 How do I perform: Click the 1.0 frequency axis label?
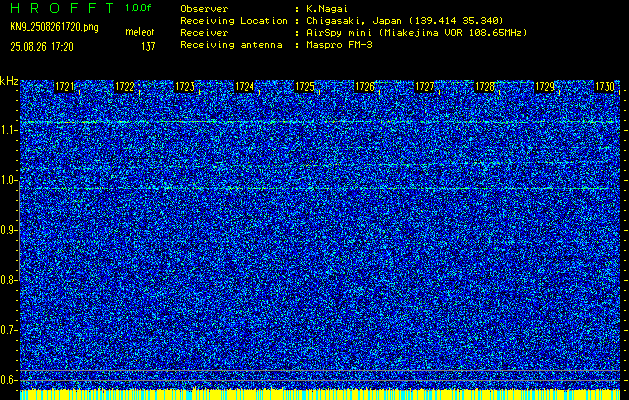[7, 180]
